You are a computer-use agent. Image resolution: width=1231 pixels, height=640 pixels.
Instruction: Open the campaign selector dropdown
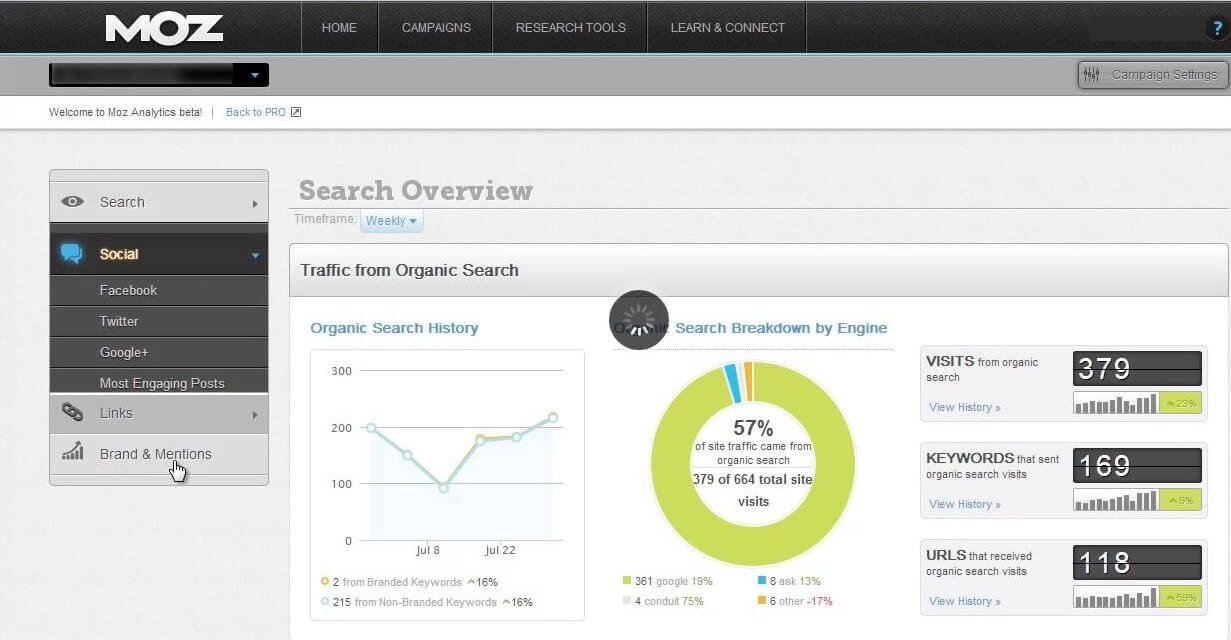pyautogui.click(x=159, y=75)
